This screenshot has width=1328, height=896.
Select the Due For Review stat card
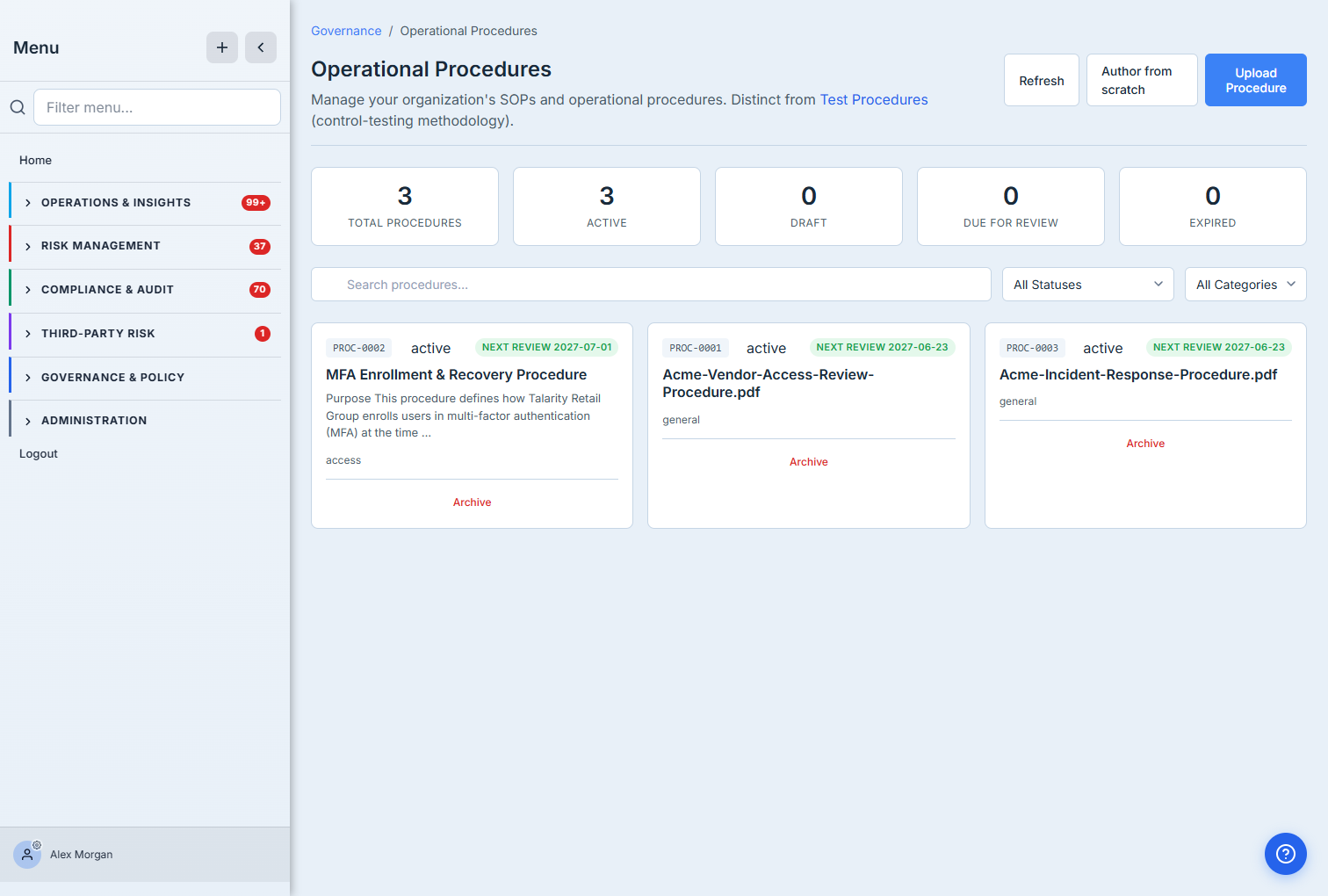click(x=1011, y=206)
